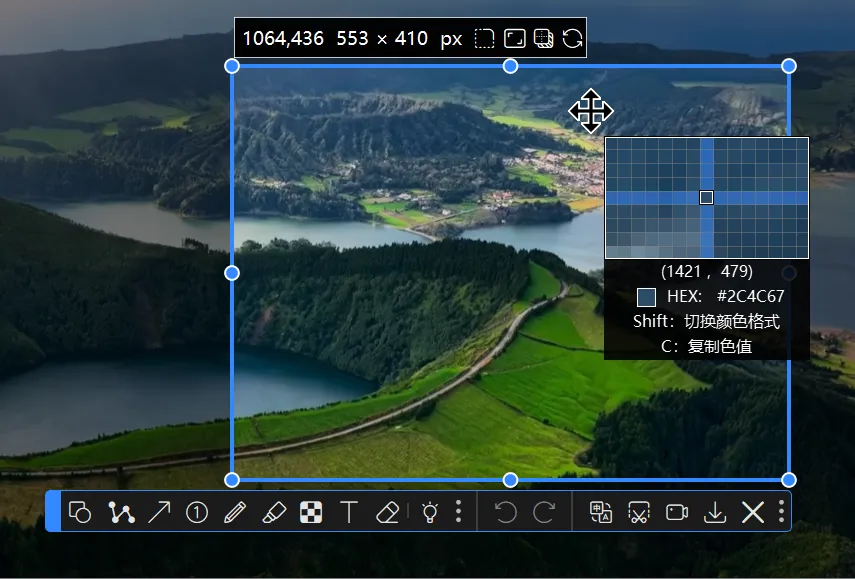
Task: Toggle the lightbulb spotlight tool
Action: pyautogui.click(x=430, y=512)
